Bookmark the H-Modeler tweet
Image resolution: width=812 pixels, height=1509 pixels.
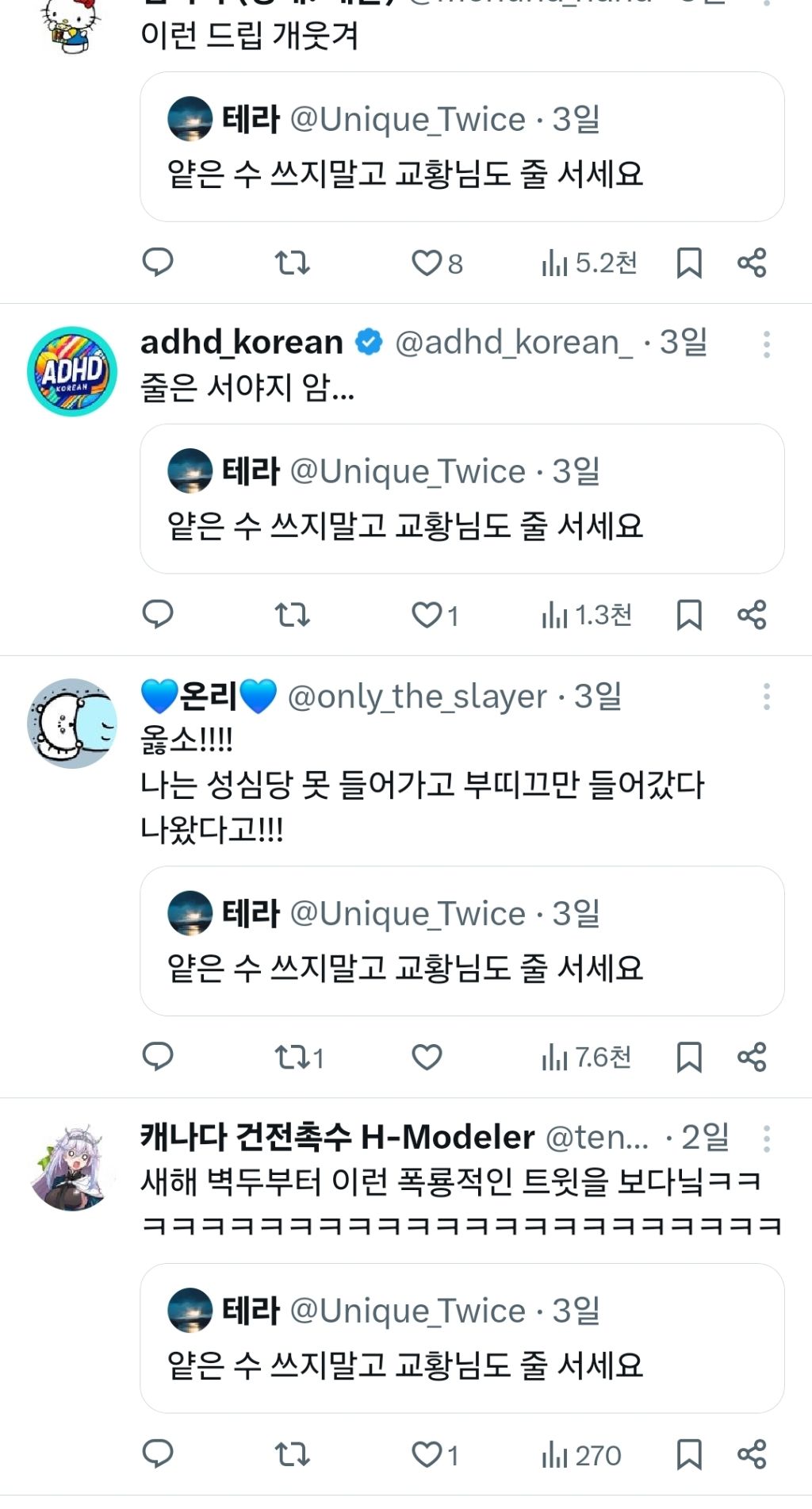pos(688,1454)
